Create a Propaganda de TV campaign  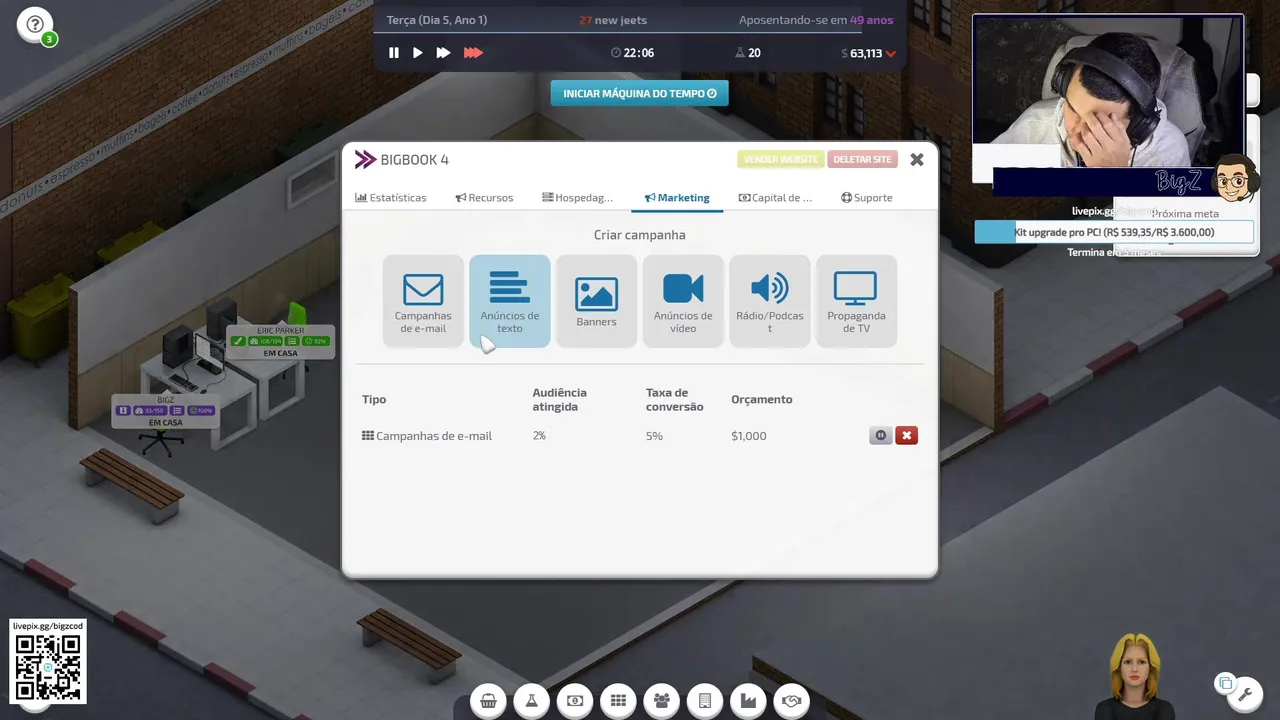(856, 301)
